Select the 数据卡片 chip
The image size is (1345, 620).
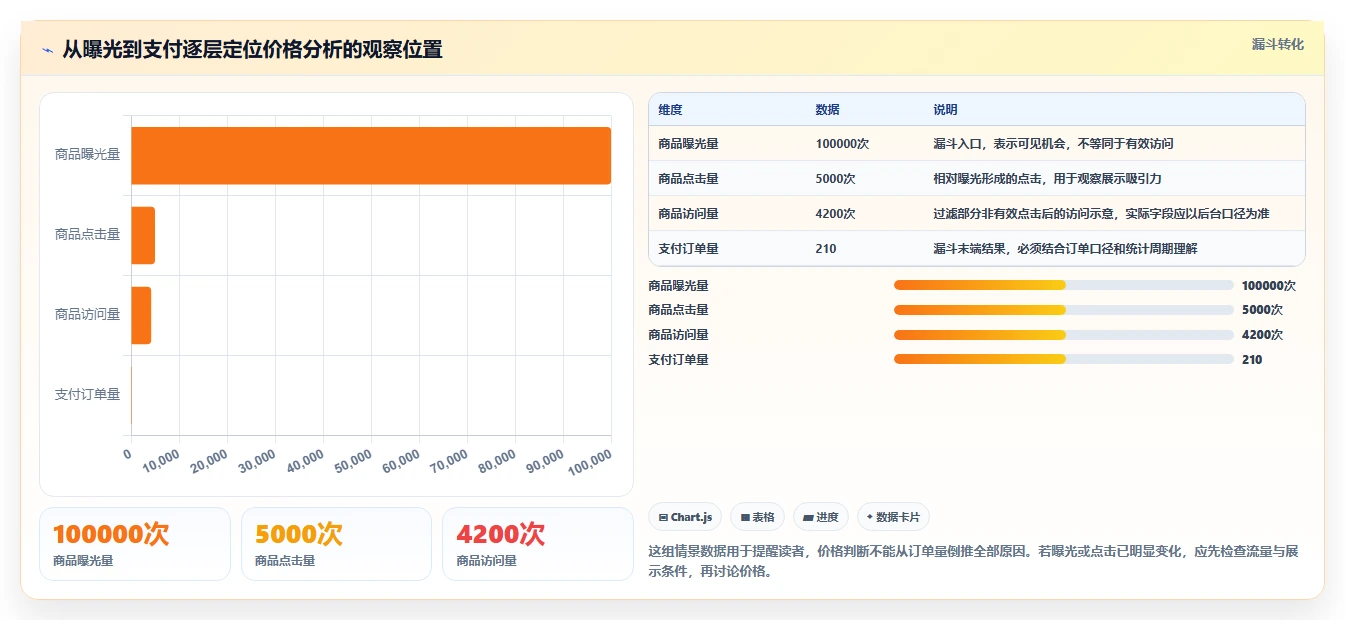point(893,517)
